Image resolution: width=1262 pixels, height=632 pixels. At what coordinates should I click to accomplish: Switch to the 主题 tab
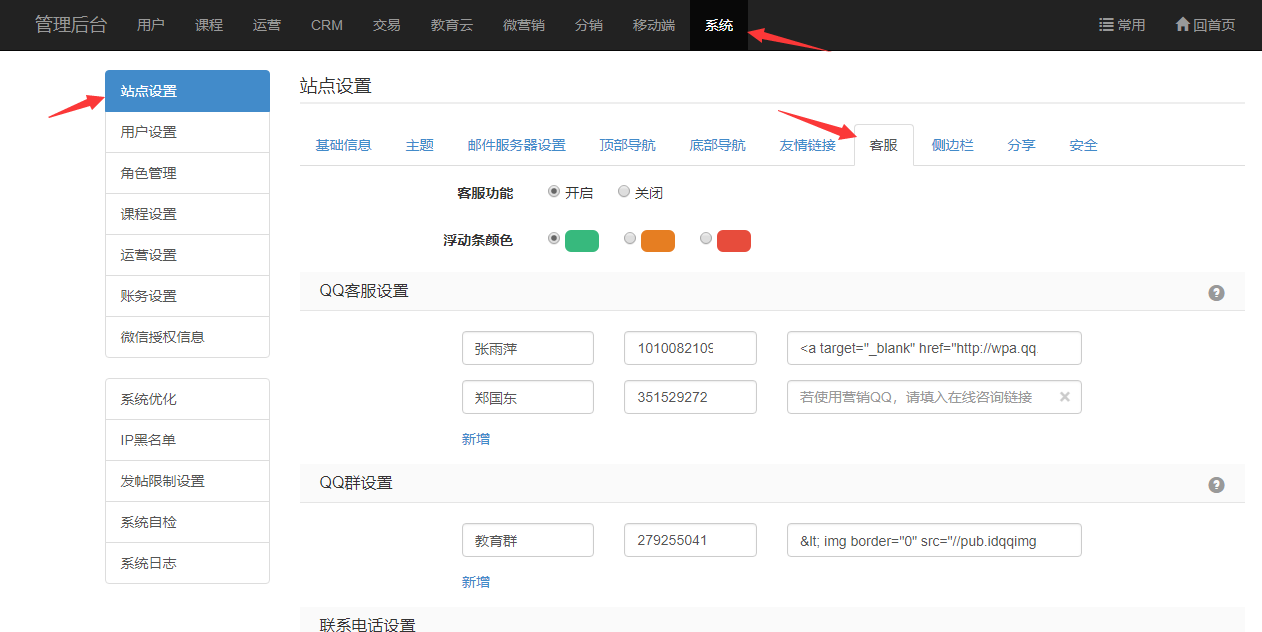click(x=420, y=145)
